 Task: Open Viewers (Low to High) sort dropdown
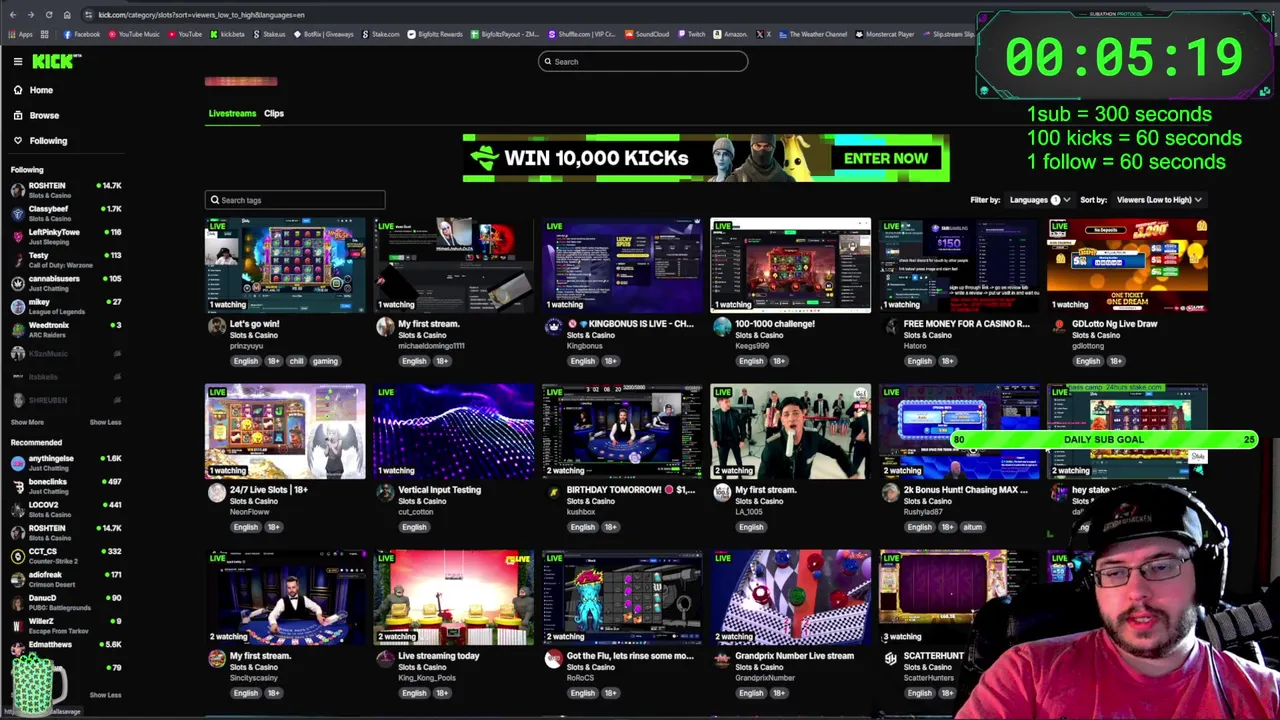coord(1159,200)
